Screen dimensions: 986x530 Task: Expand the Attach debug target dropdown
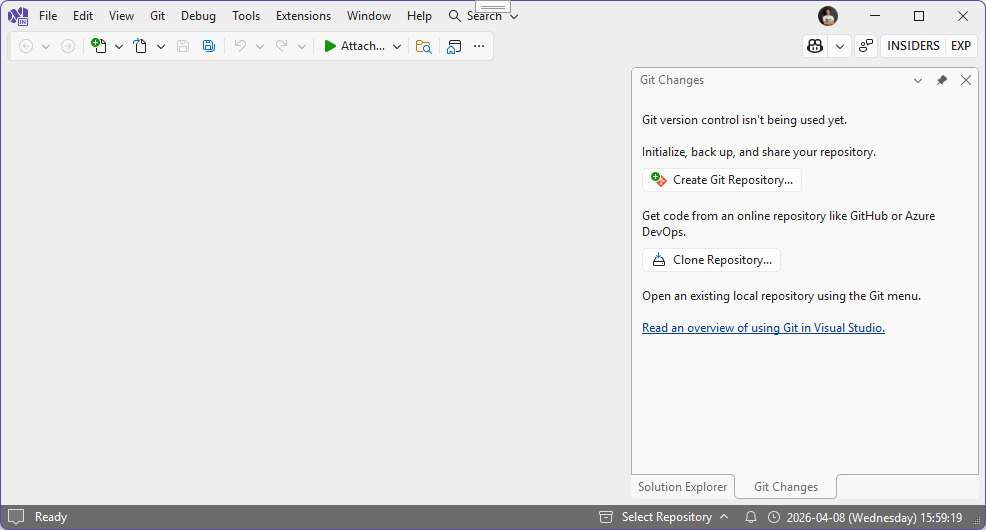[x=397, y=46]
